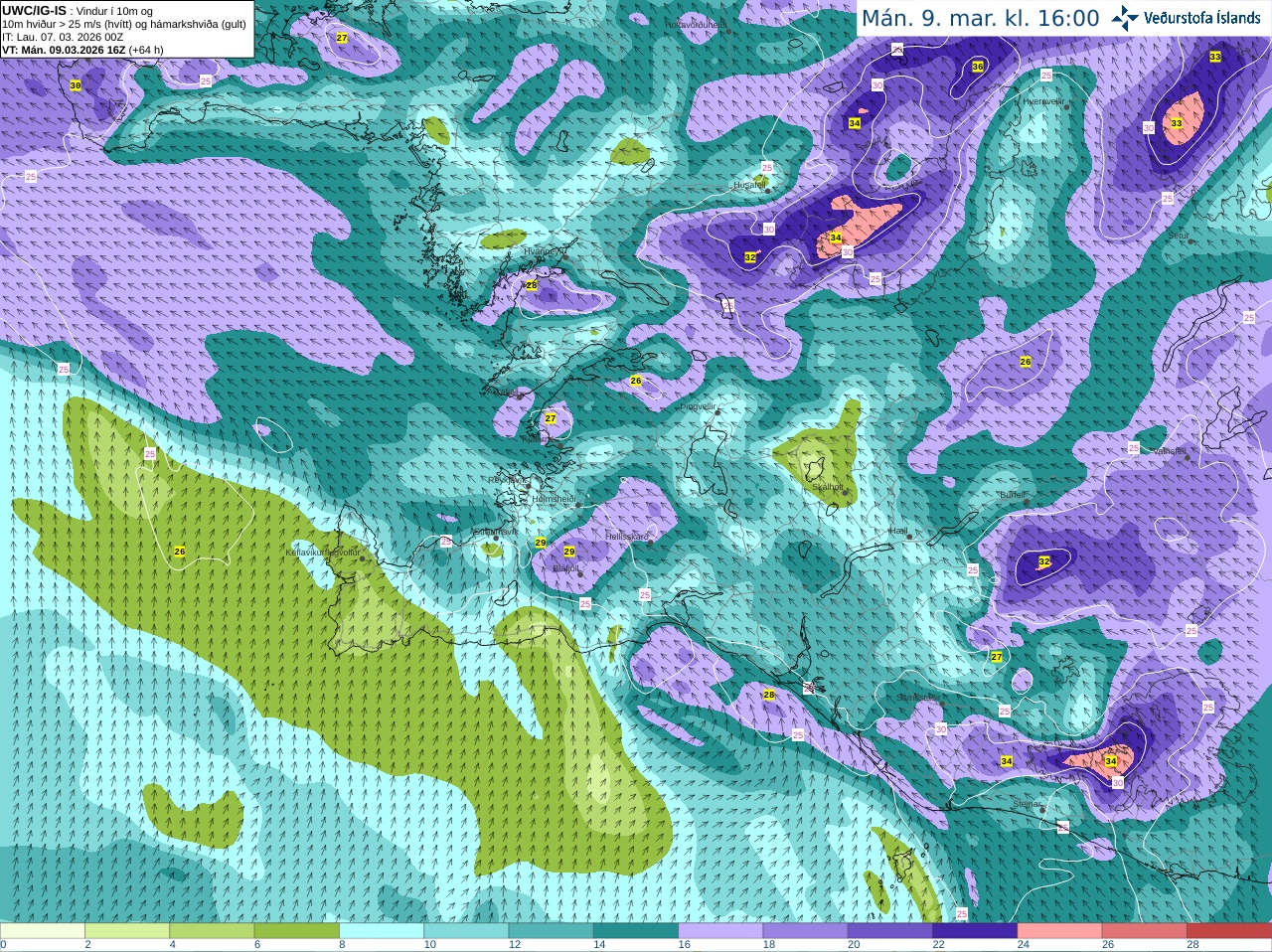Click the yellow 26 marker west of Keflavíkurflugvöllur
1272x952 pixels.
[180, 552]
